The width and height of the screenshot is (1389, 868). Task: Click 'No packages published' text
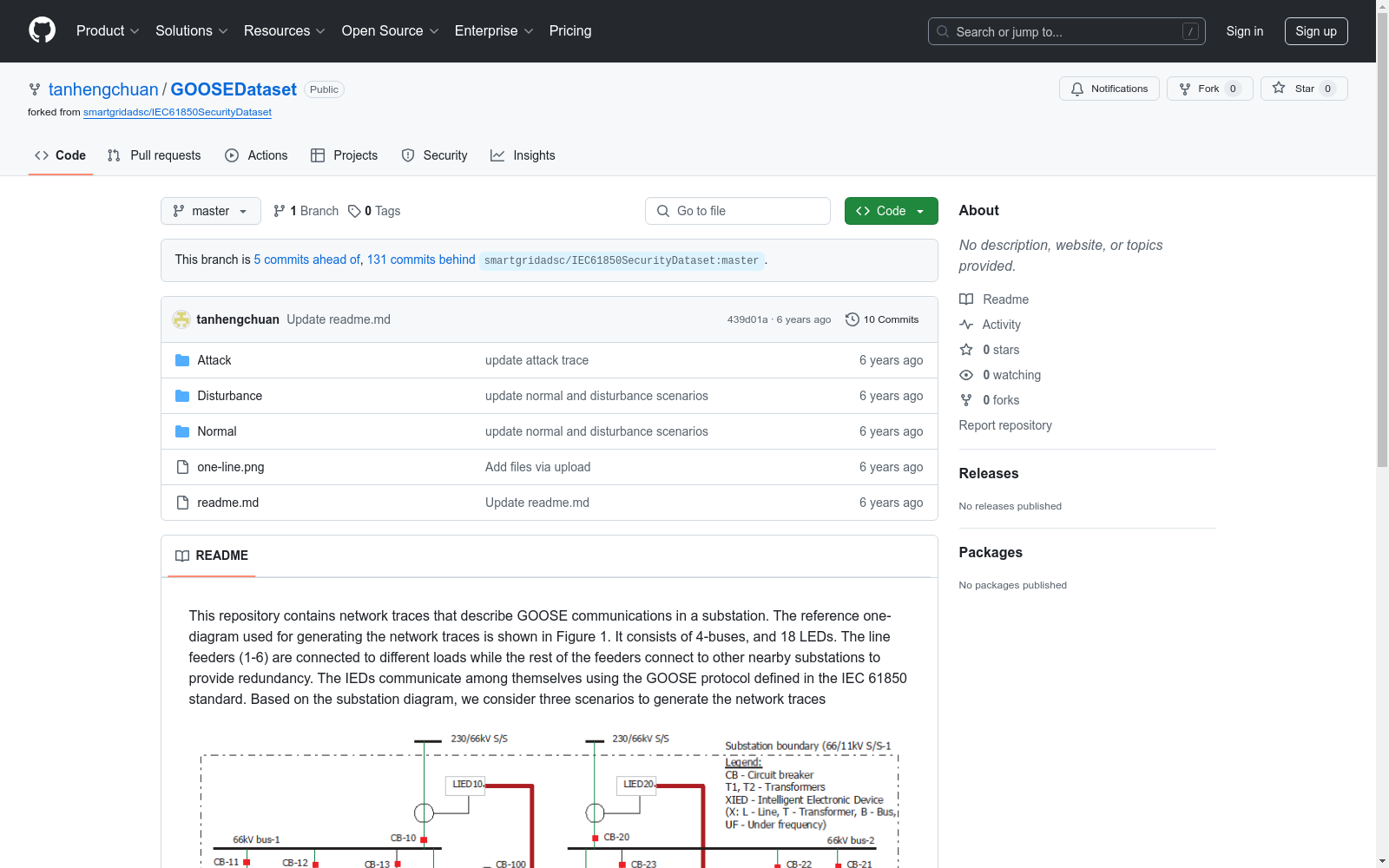(1012, 585)
